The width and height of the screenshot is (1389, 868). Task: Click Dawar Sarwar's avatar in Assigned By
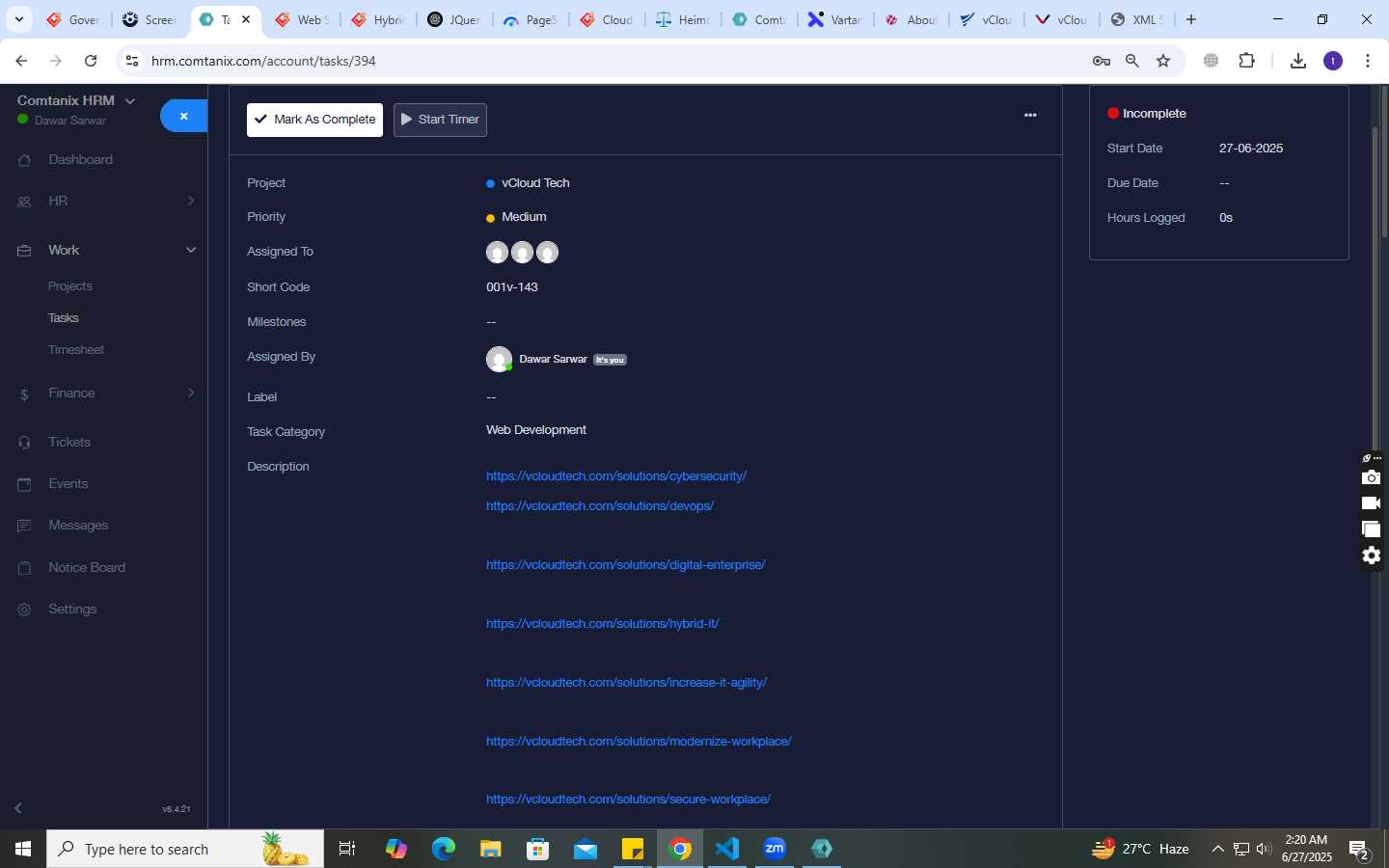pos(499,359)
